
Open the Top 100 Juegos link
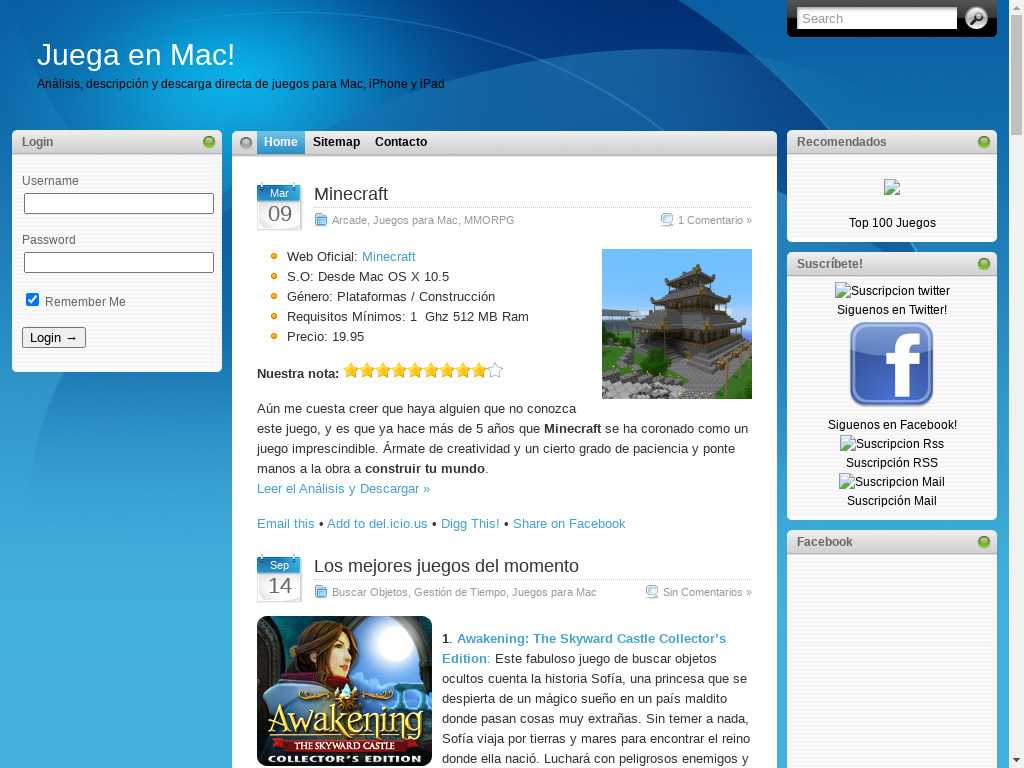892,223
